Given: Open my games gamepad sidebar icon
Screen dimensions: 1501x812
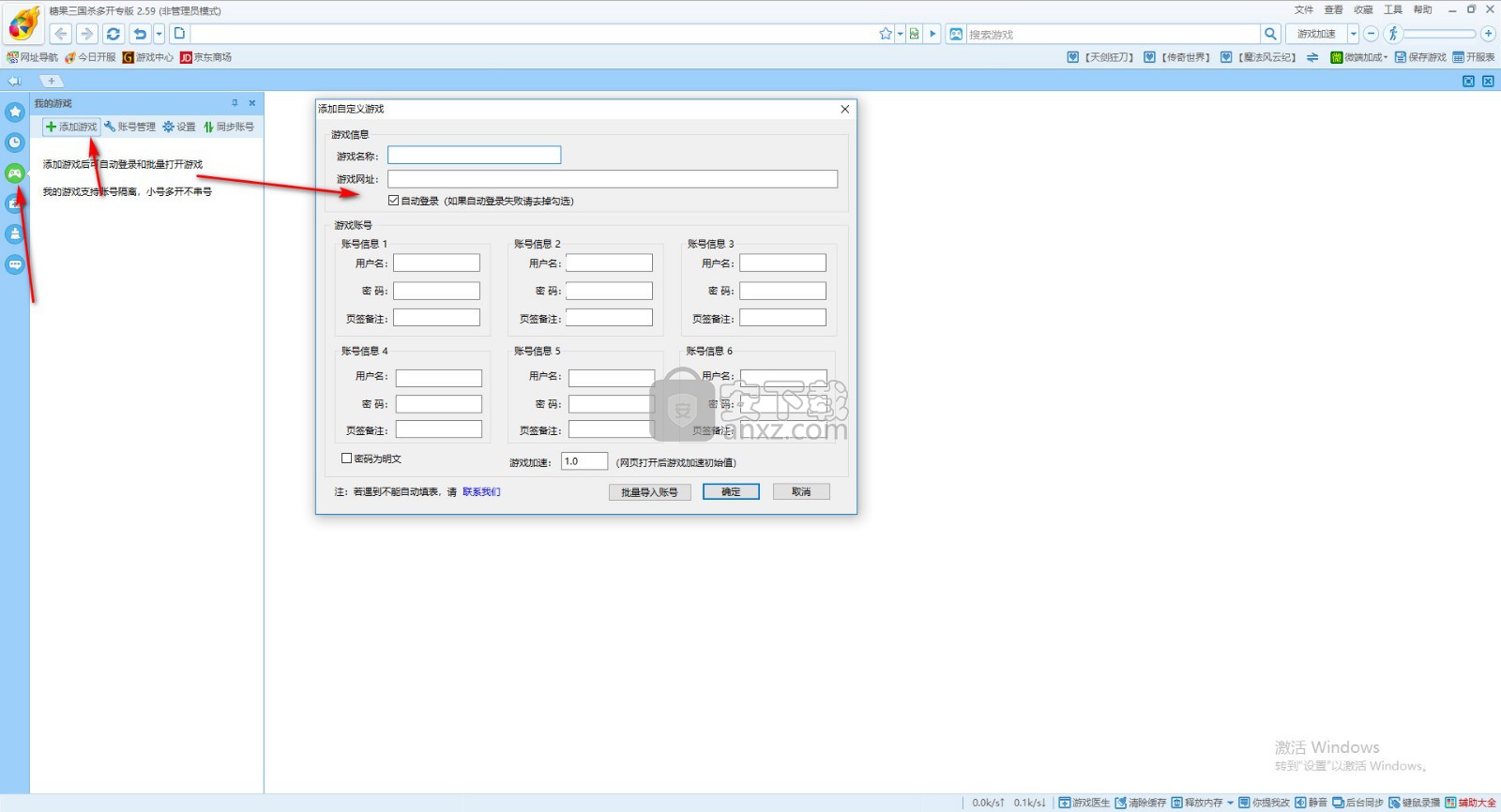Looking at the screenshot, I should tap(15, 173).
